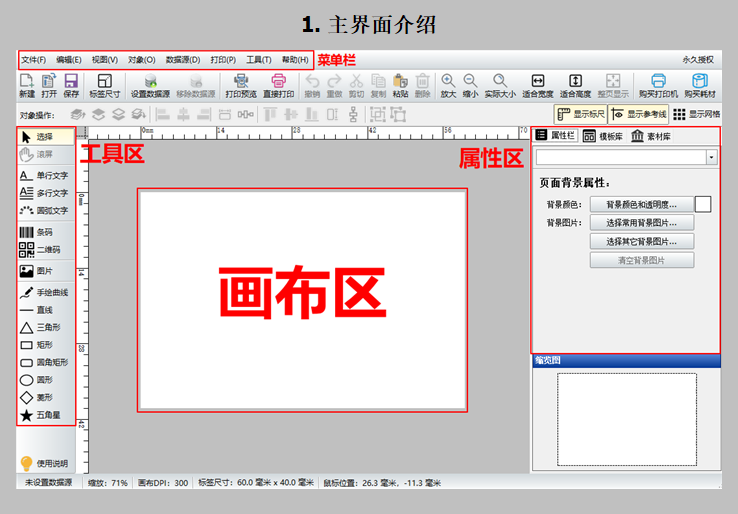Open the 帮助(H) menu
This screenshot has height=514, width=738.
[295, 60]
